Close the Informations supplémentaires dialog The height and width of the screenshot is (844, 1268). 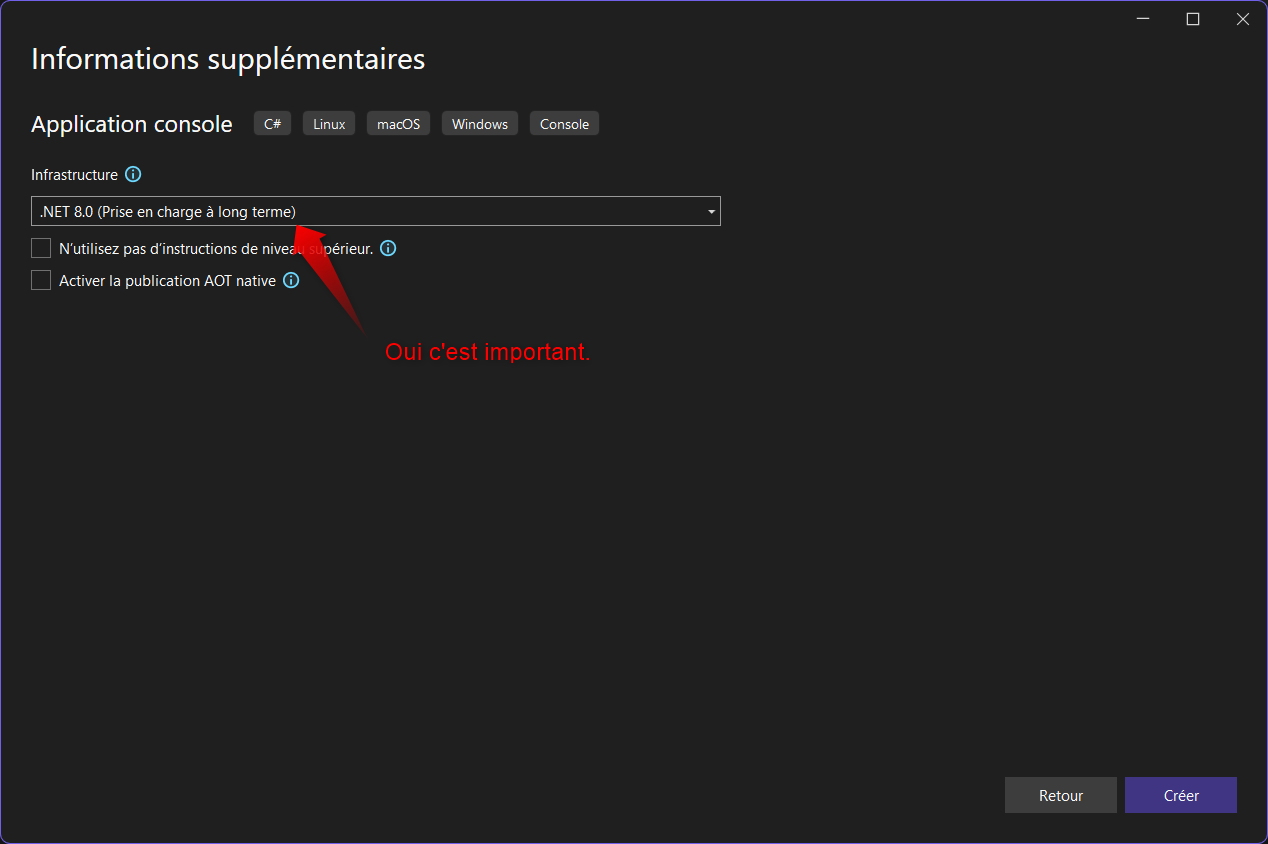1243,19
